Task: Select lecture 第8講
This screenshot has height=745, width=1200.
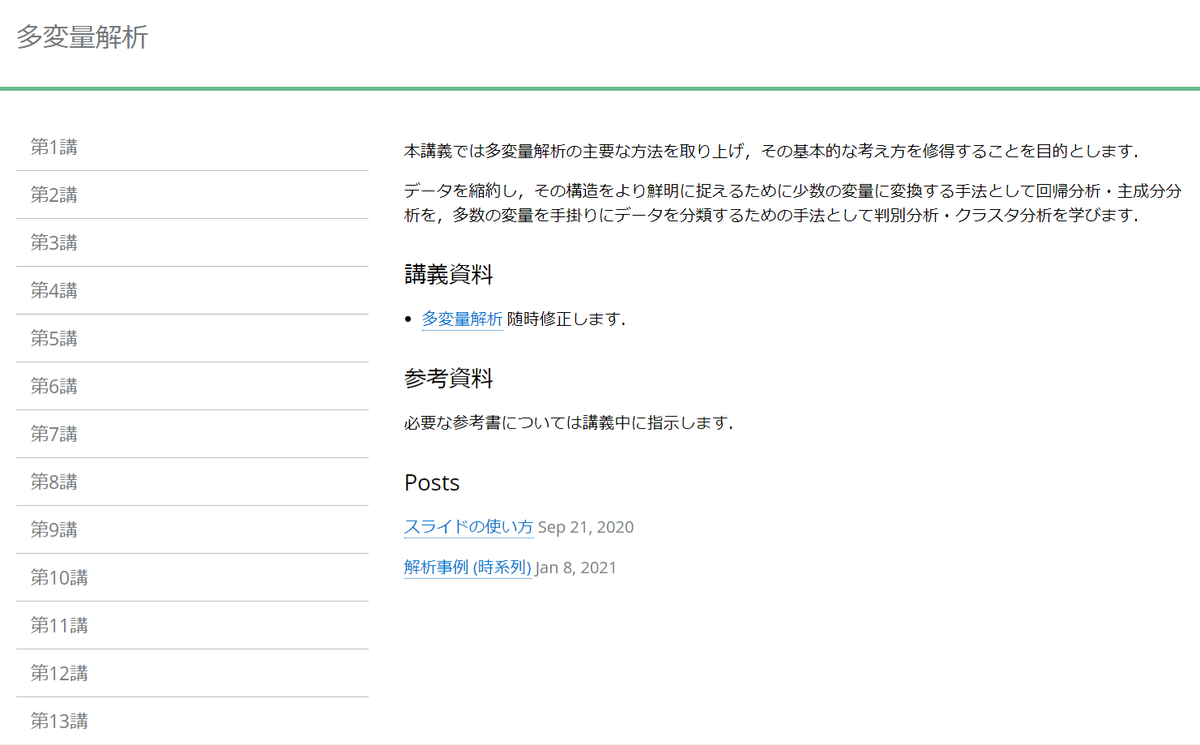Action: [192, 482]
